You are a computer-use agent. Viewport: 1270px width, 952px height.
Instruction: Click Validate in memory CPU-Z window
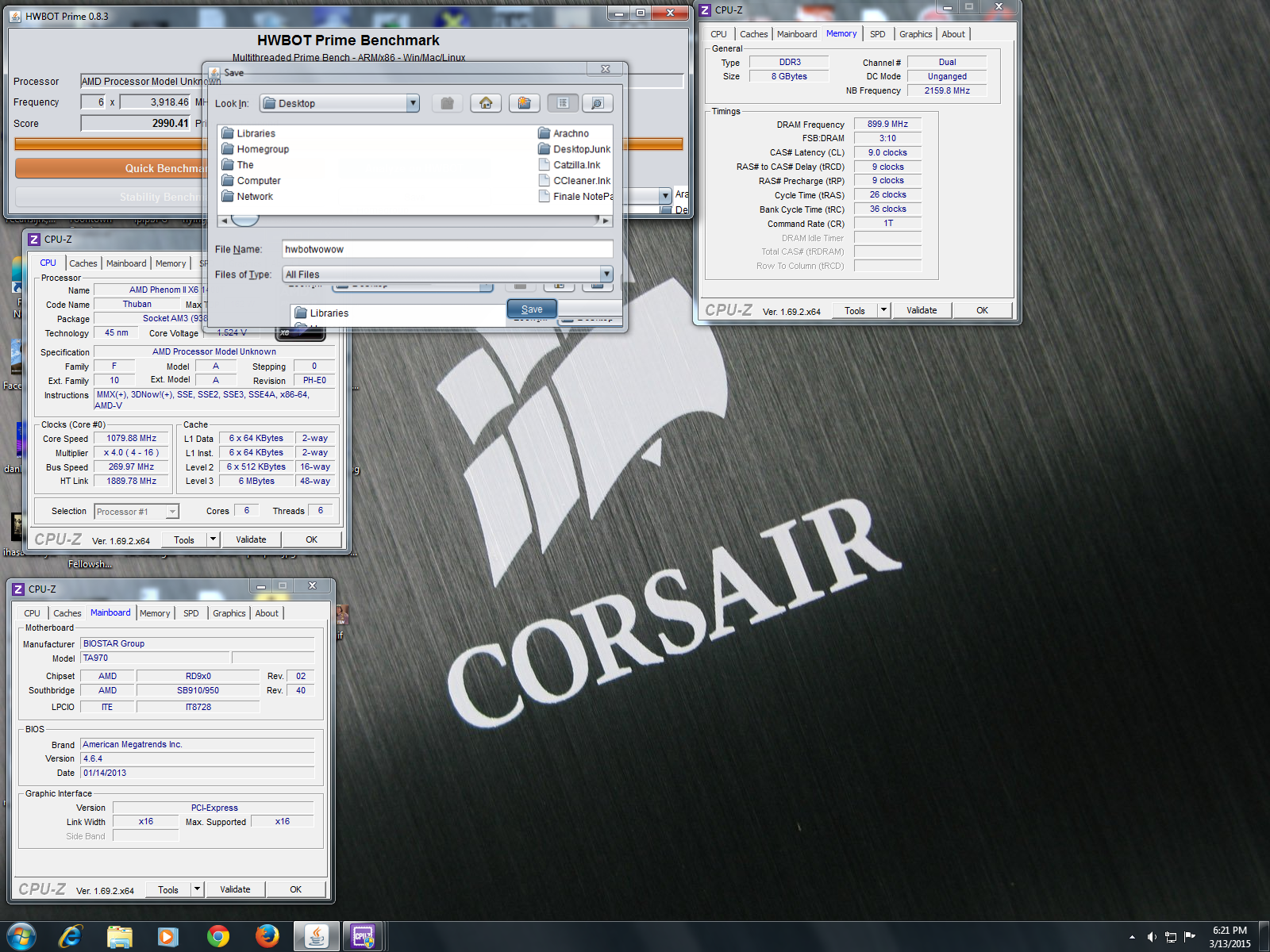(x=922, y=310)
